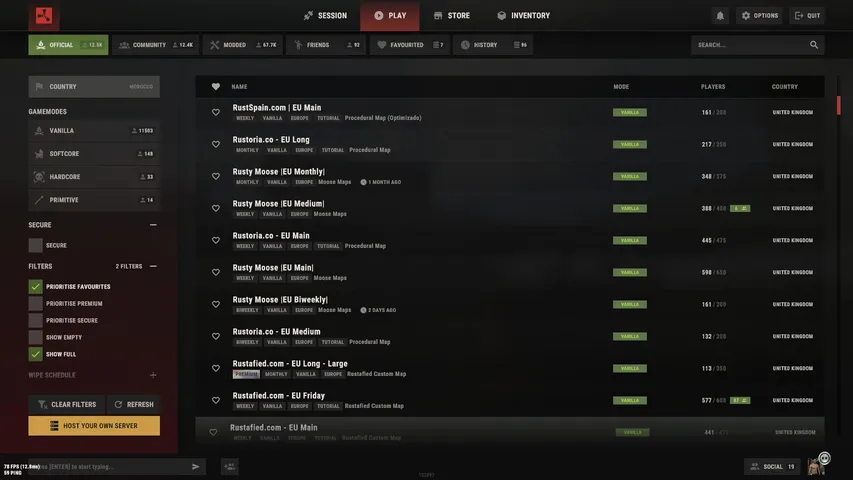Open the Play menu
Screen dimensions: 853x480
pos(390,16)
